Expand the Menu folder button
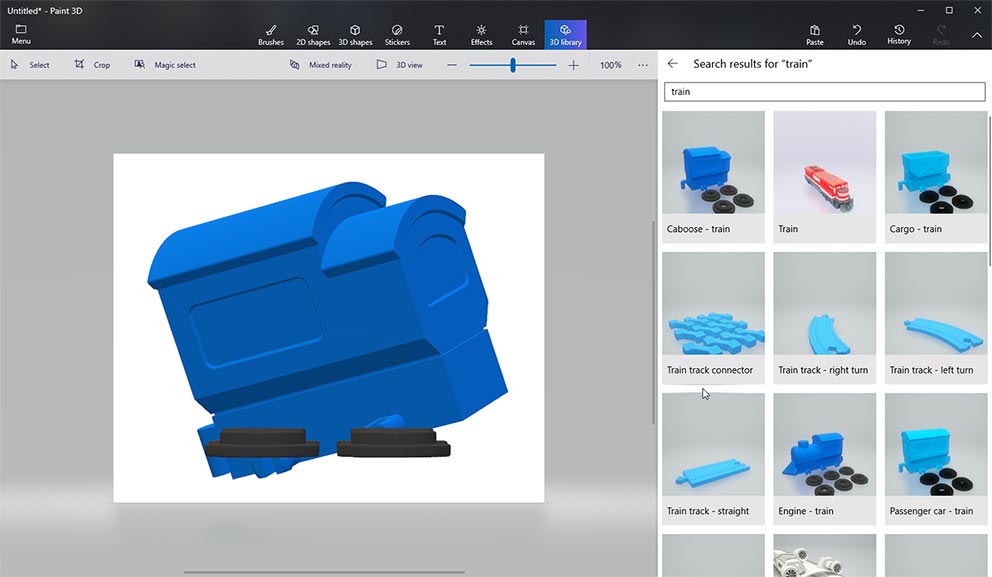Screen dimensions: 992x577 [21, 35]
